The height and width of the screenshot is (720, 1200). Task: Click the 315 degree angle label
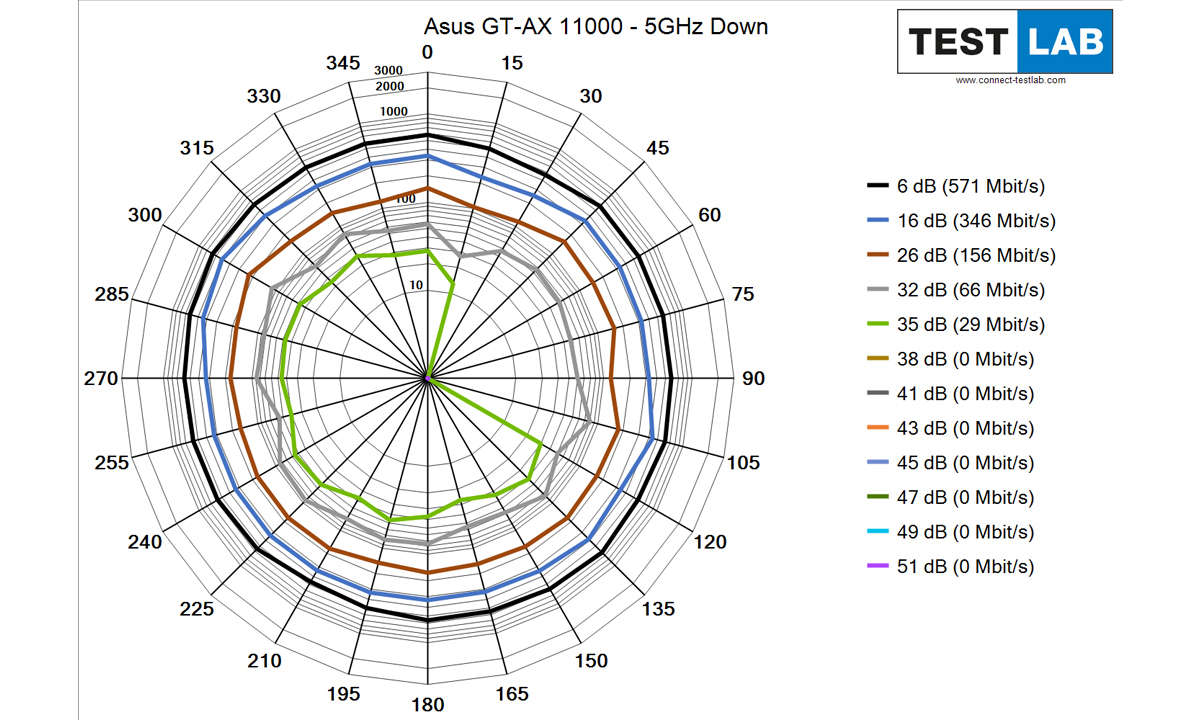(197, 148)
